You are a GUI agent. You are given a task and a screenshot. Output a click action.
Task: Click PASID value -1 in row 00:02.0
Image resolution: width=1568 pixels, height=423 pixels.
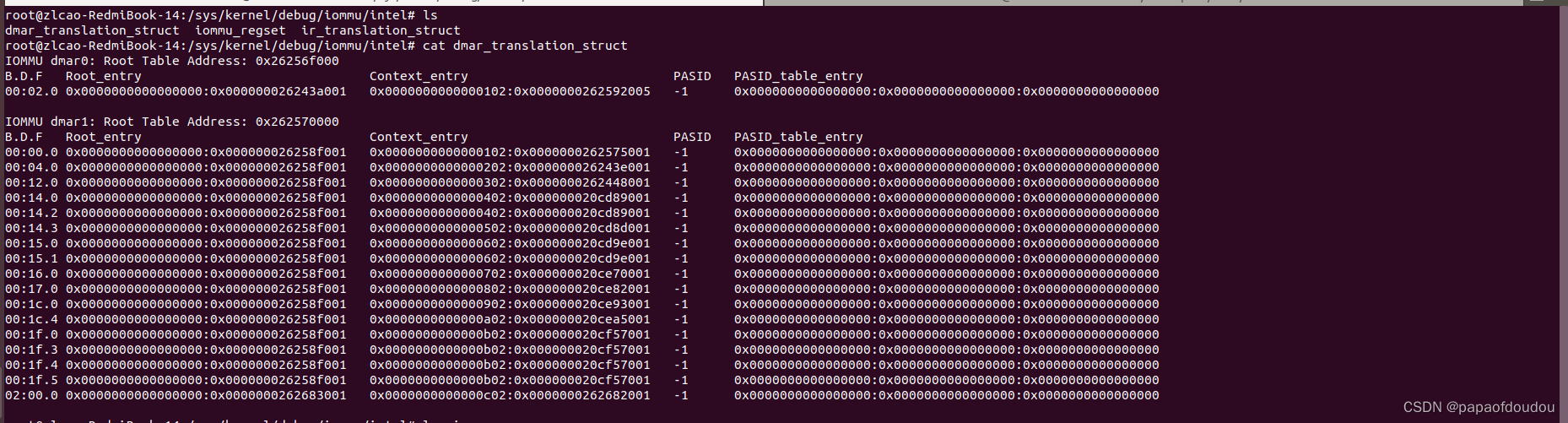pyautogui.click(x=681, y=91)
